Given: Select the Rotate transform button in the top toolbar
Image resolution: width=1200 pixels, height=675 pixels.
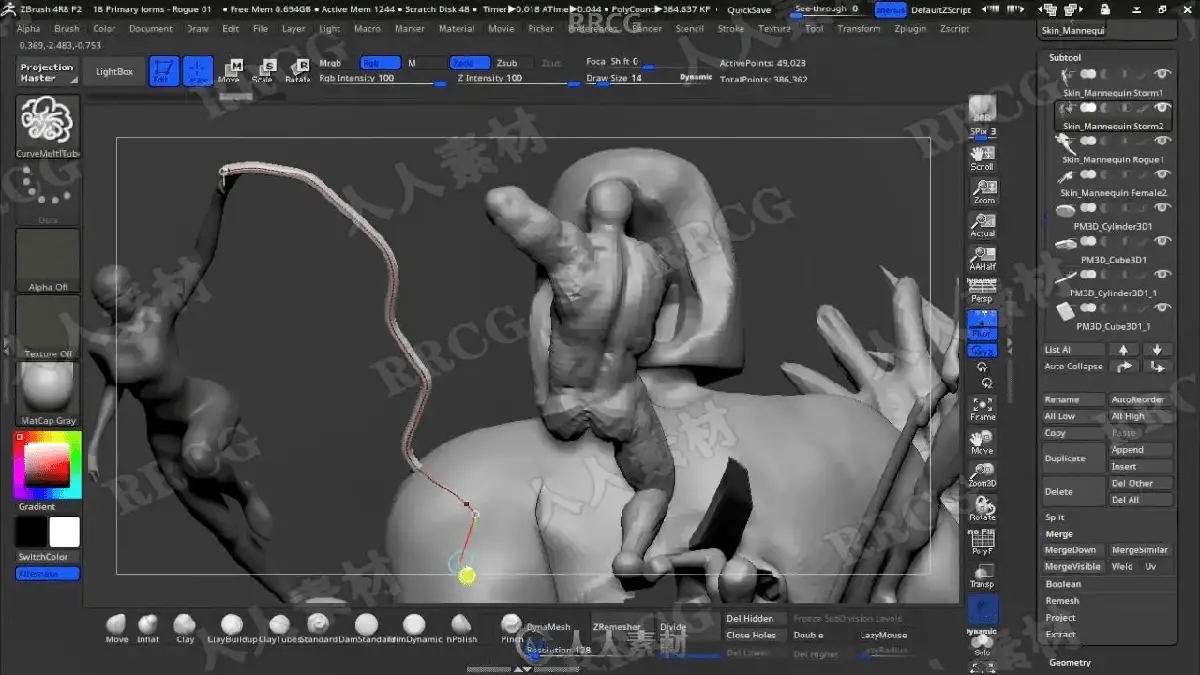Looking at the screenshot, I should (297, 71).
